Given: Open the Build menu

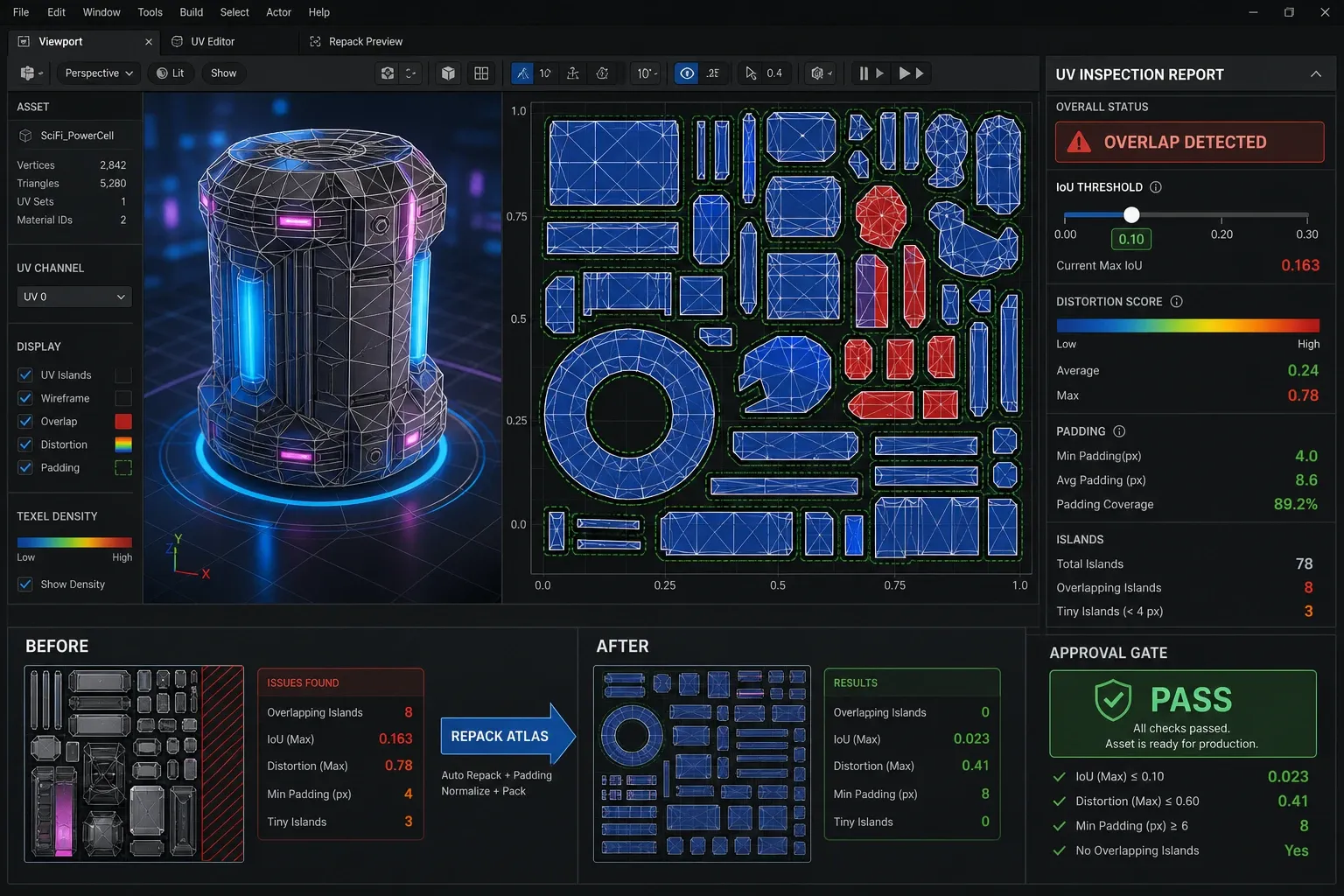Looking at the screenshot, I should (192, 12).
